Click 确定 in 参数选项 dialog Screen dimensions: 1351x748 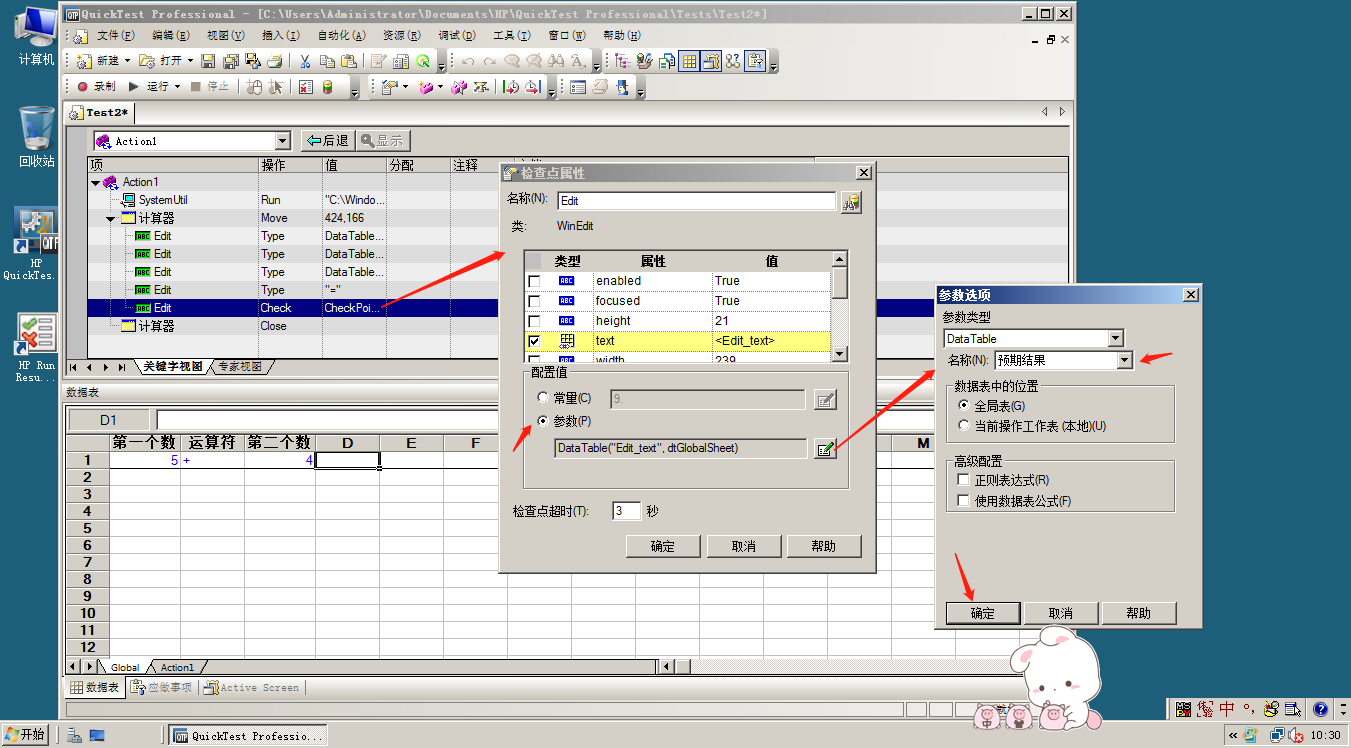point(983,613)
